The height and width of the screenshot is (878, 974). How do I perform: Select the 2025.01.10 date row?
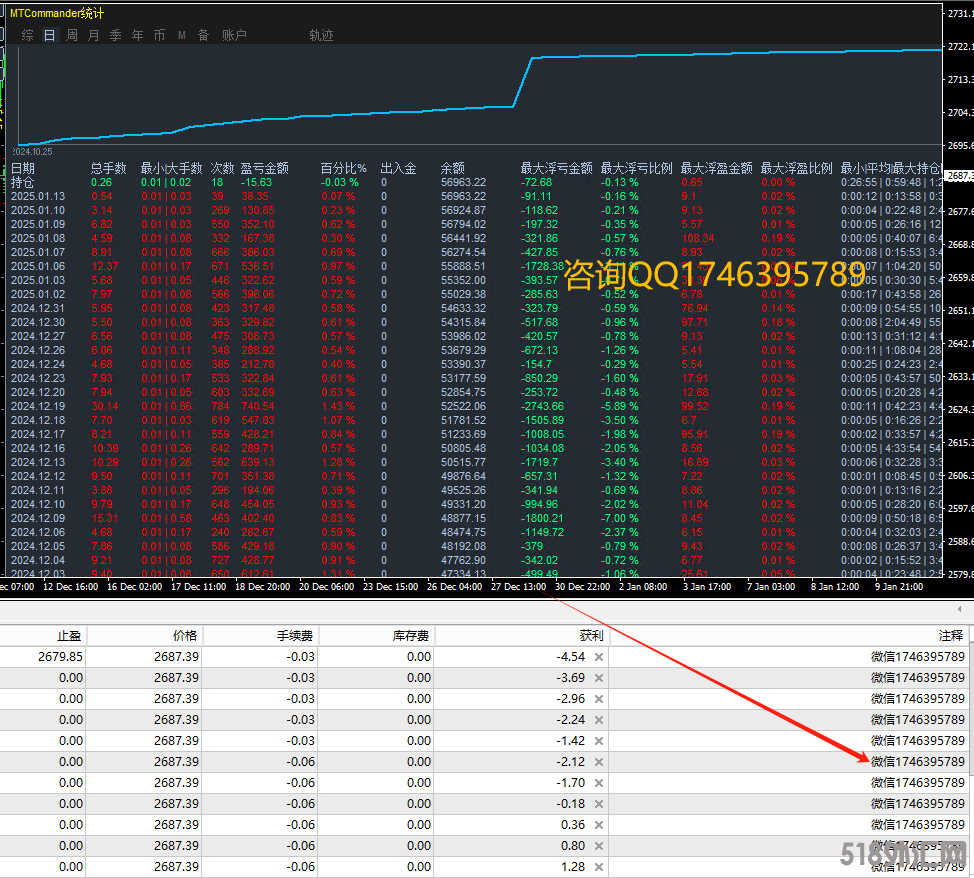[x=38, y=211]
